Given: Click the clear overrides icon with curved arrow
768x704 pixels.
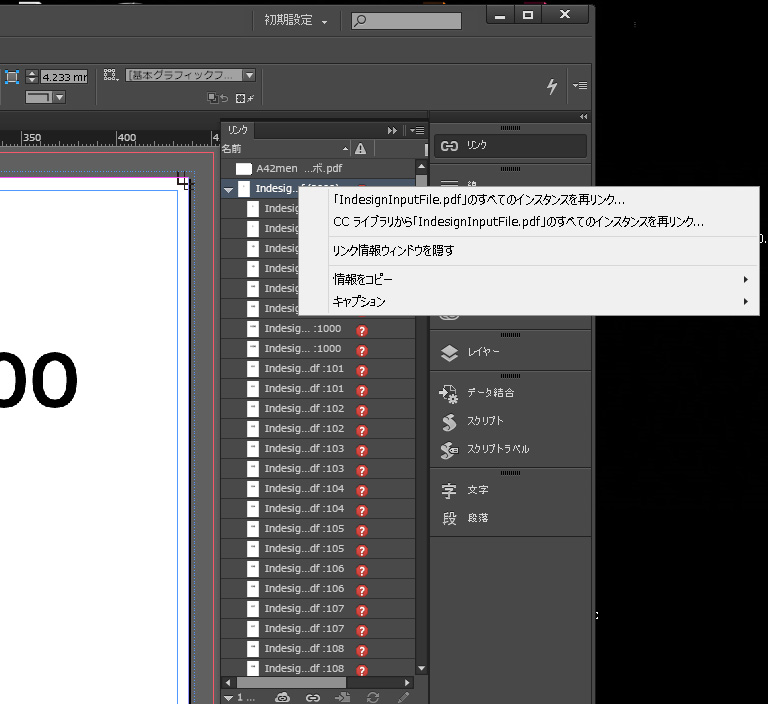Looking at the screenshot, I should (218, 98).
